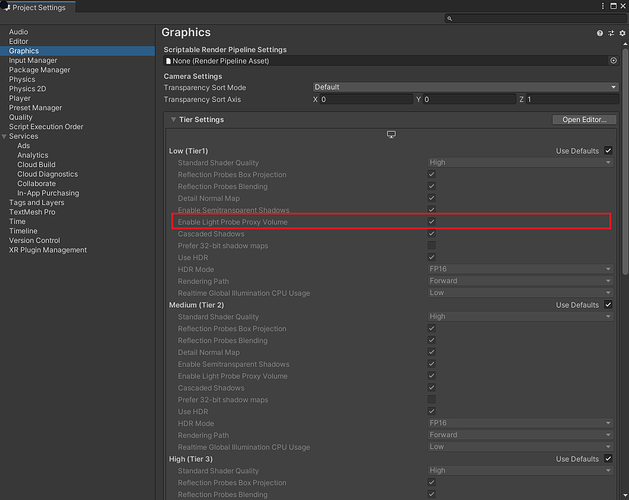Collapse the Tier Settings section
This screenshot has height=500, width=629.
click(x=174, y=120)
